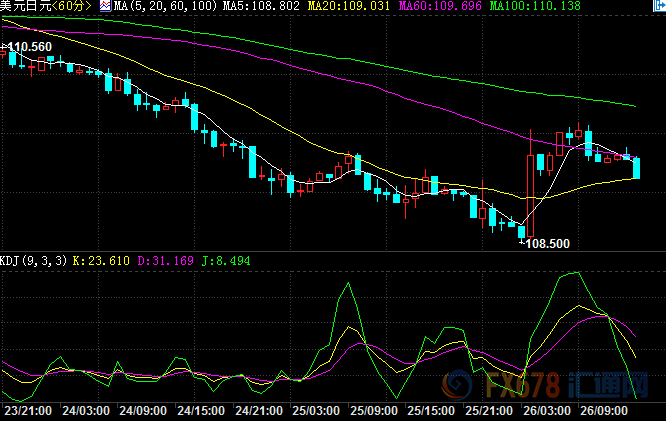Click the blue icon at top-right corner
Screen dimensions: 666x421
point(659,6)
